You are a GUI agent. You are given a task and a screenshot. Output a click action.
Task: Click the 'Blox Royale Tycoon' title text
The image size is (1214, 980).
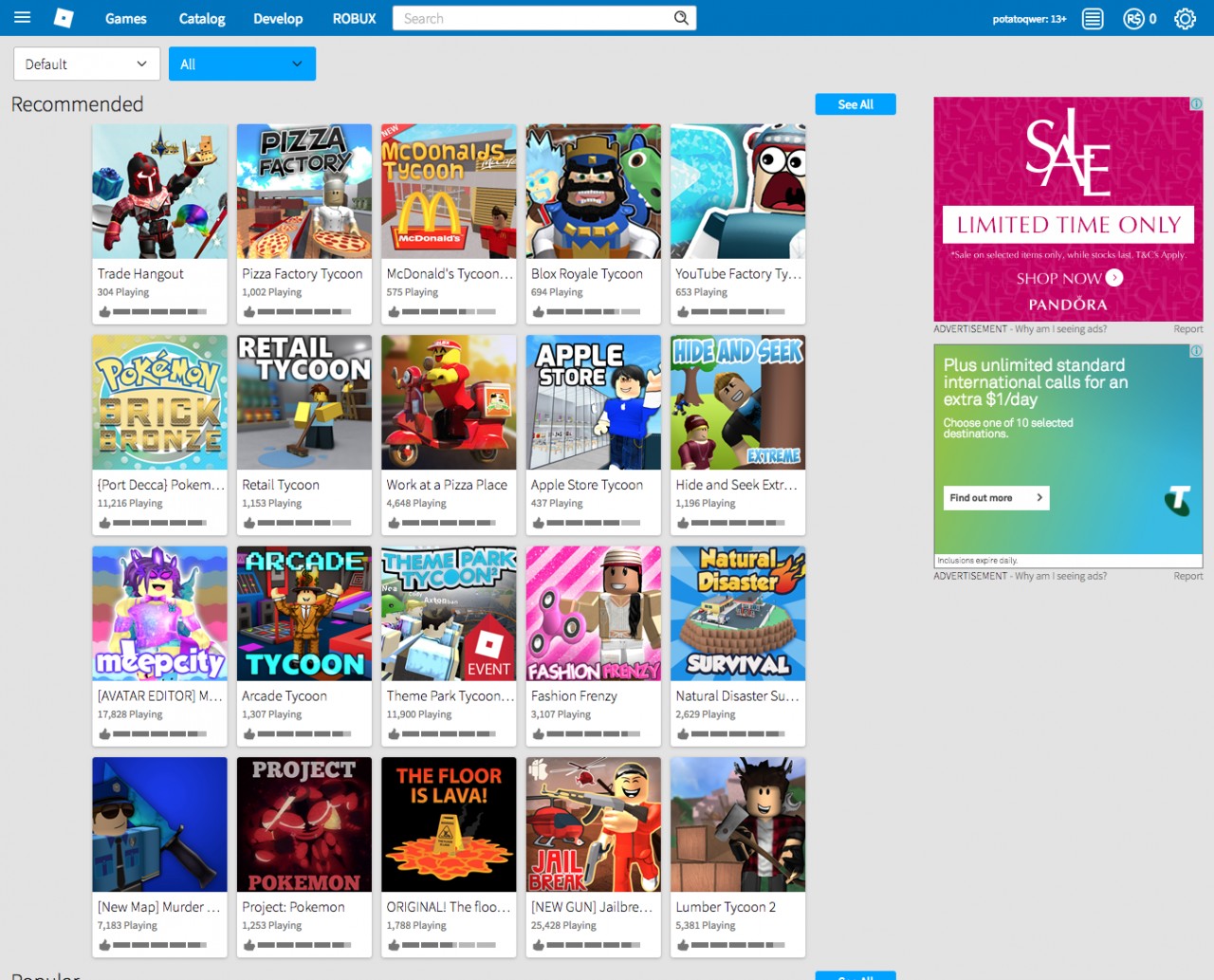(x=587, y=273)
